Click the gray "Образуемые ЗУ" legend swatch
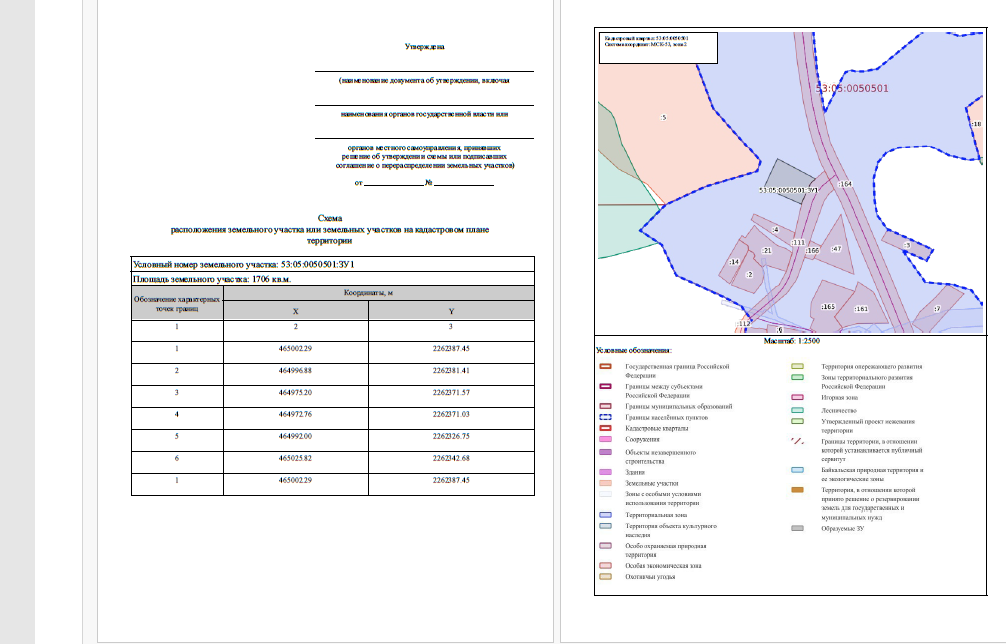The image size is (1006, 644). [x=797, y=529]
